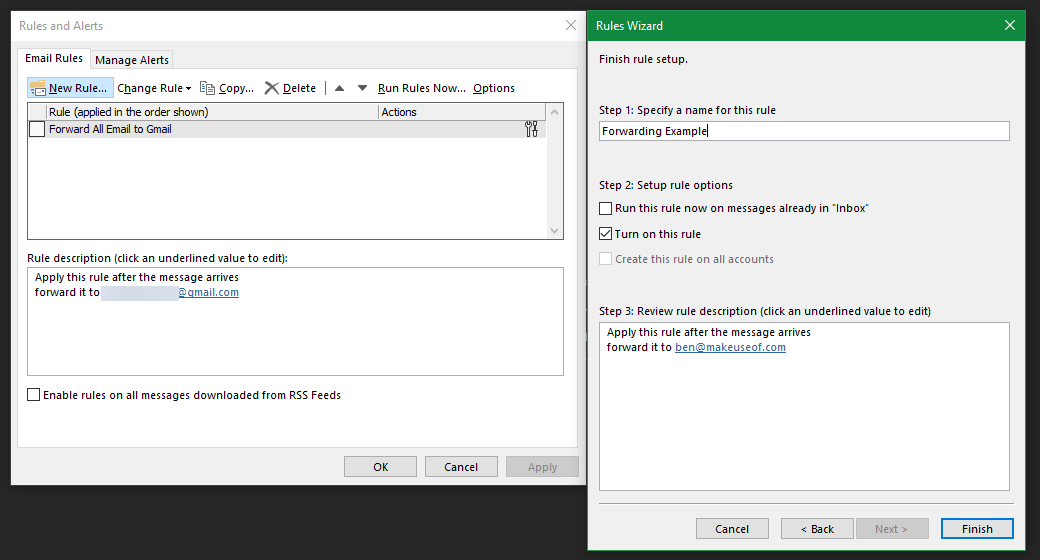This screenshot has height=560, width=1040.
Task: Check Run this rule now on Inbox messages
Action: coord(606,209)
